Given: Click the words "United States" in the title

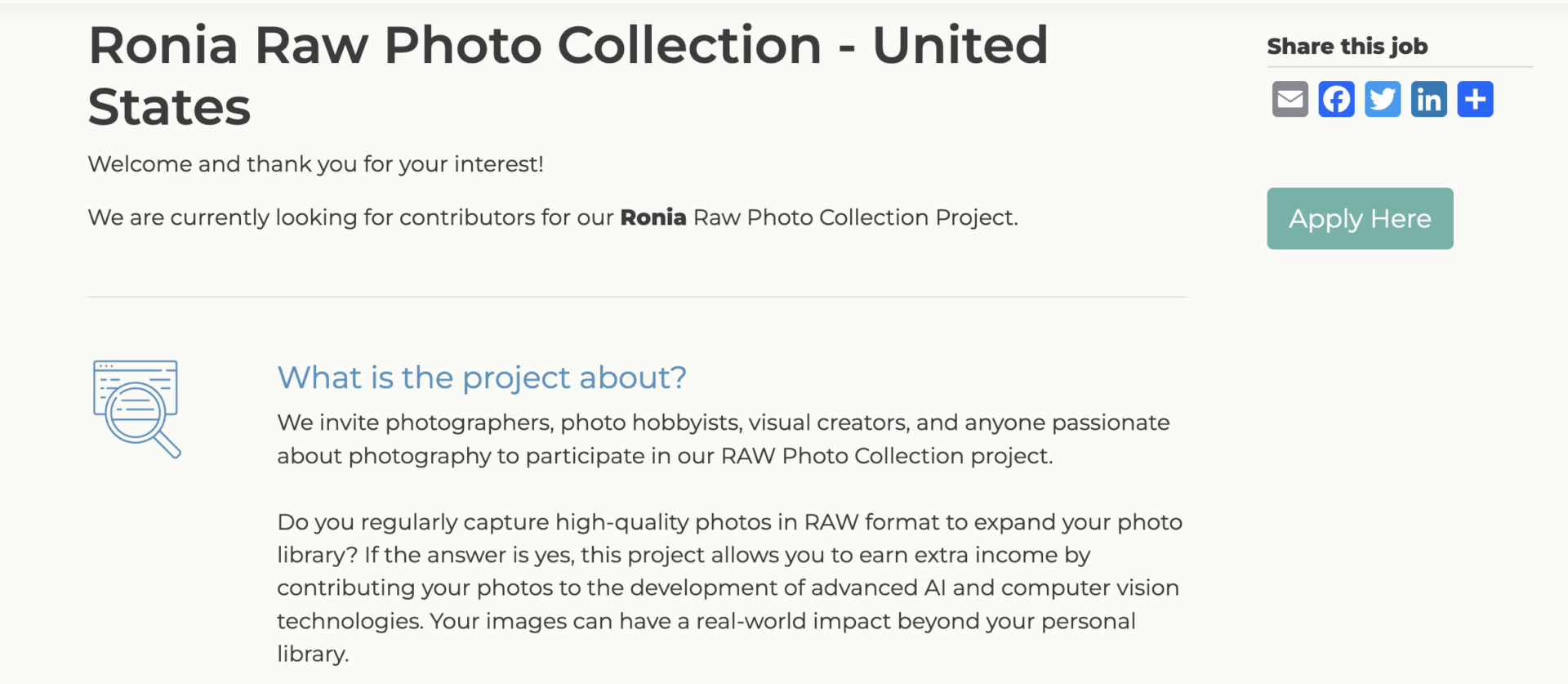Looking at the screenshot, I should 960,46.
